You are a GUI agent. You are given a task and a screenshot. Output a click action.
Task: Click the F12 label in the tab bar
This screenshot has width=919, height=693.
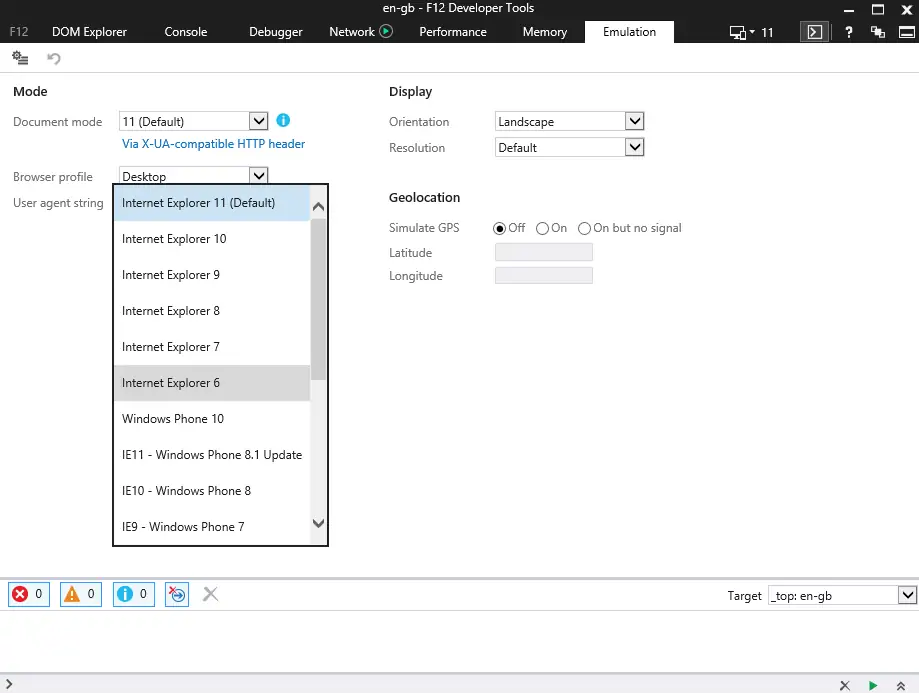click(x=19, y=32)
